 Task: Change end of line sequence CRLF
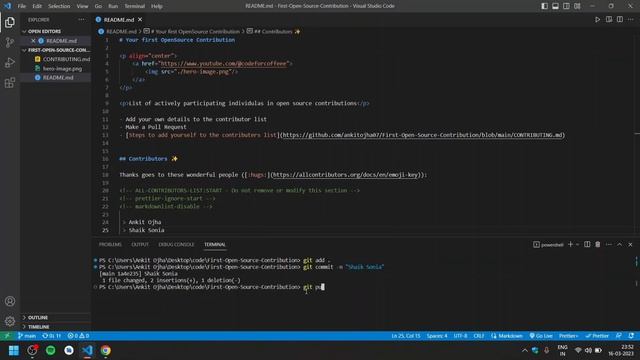[x=479, y=336]
